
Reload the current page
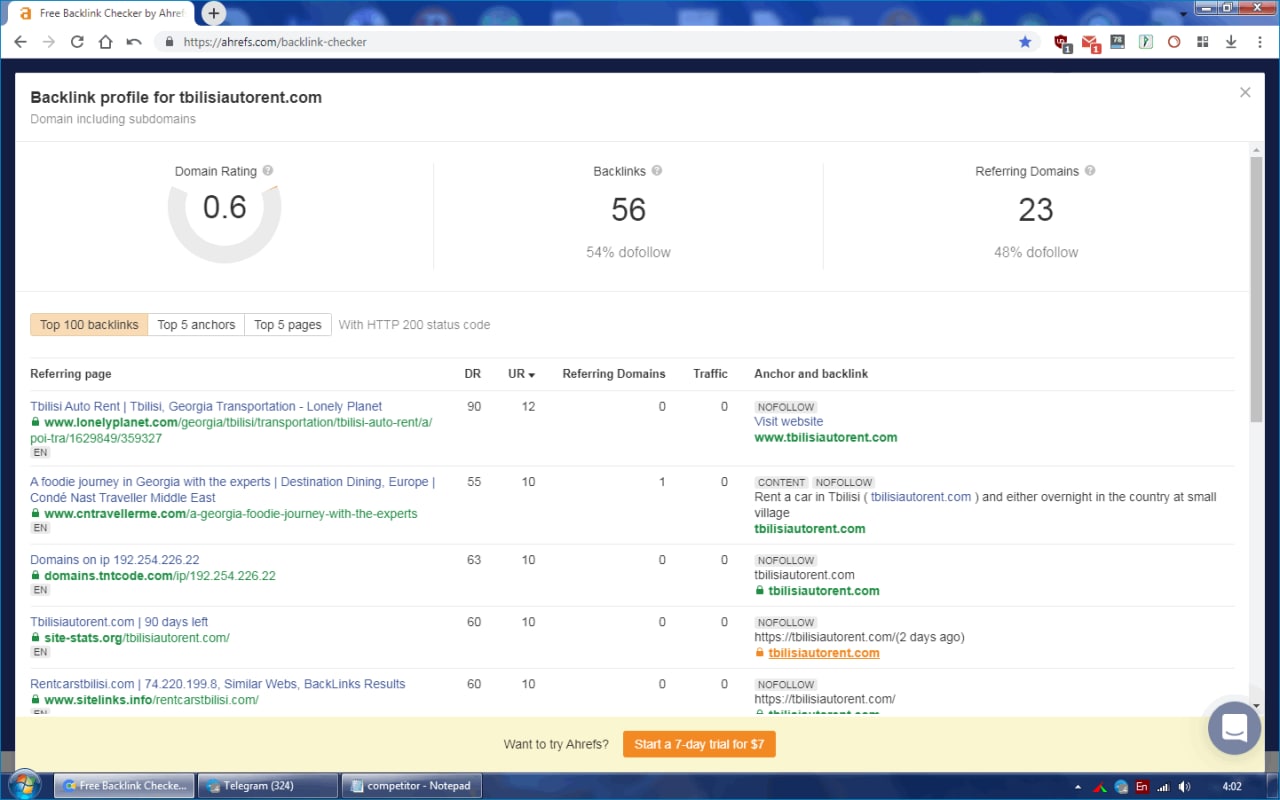click(x=77, y=42)
